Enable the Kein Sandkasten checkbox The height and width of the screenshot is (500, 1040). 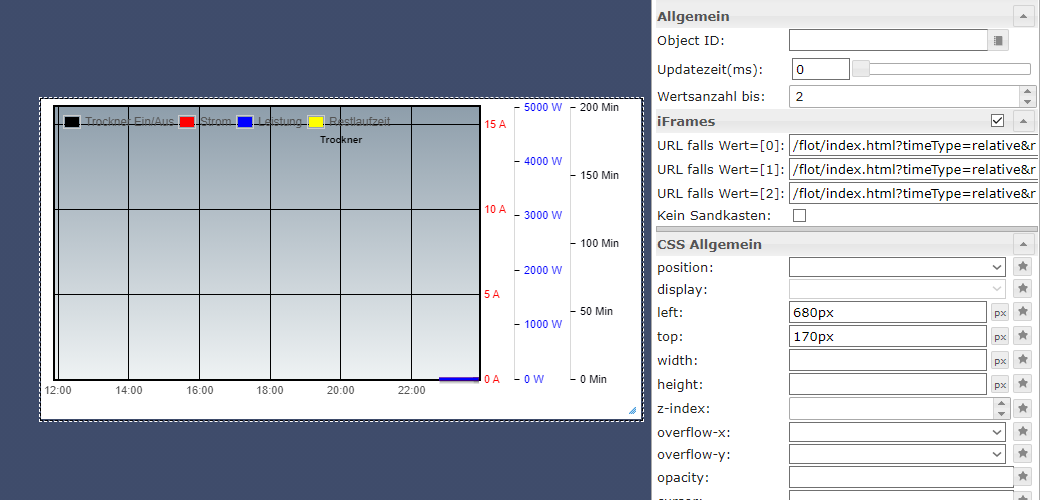pos(800,216)
